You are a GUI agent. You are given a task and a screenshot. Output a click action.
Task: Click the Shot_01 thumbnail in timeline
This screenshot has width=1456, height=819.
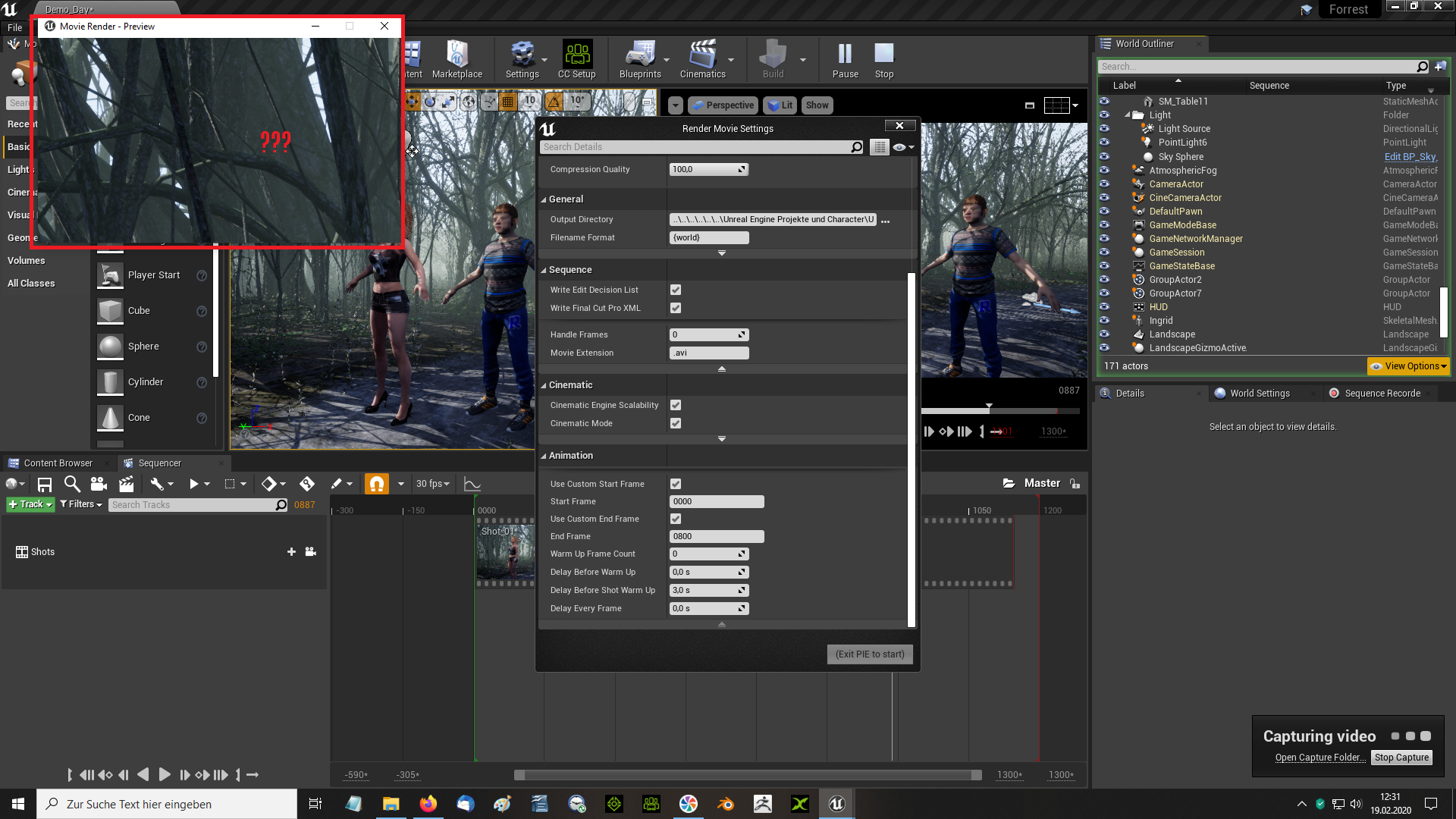coord(505,552)
